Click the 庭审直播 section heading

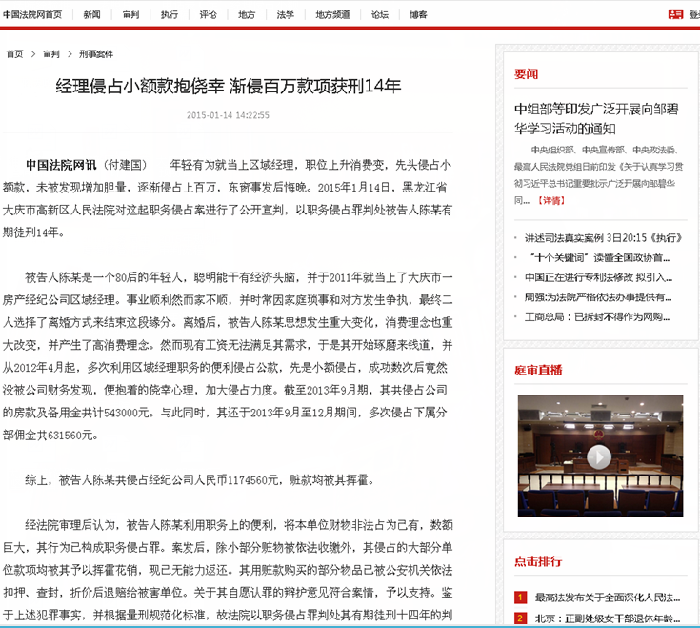point(538,370)
